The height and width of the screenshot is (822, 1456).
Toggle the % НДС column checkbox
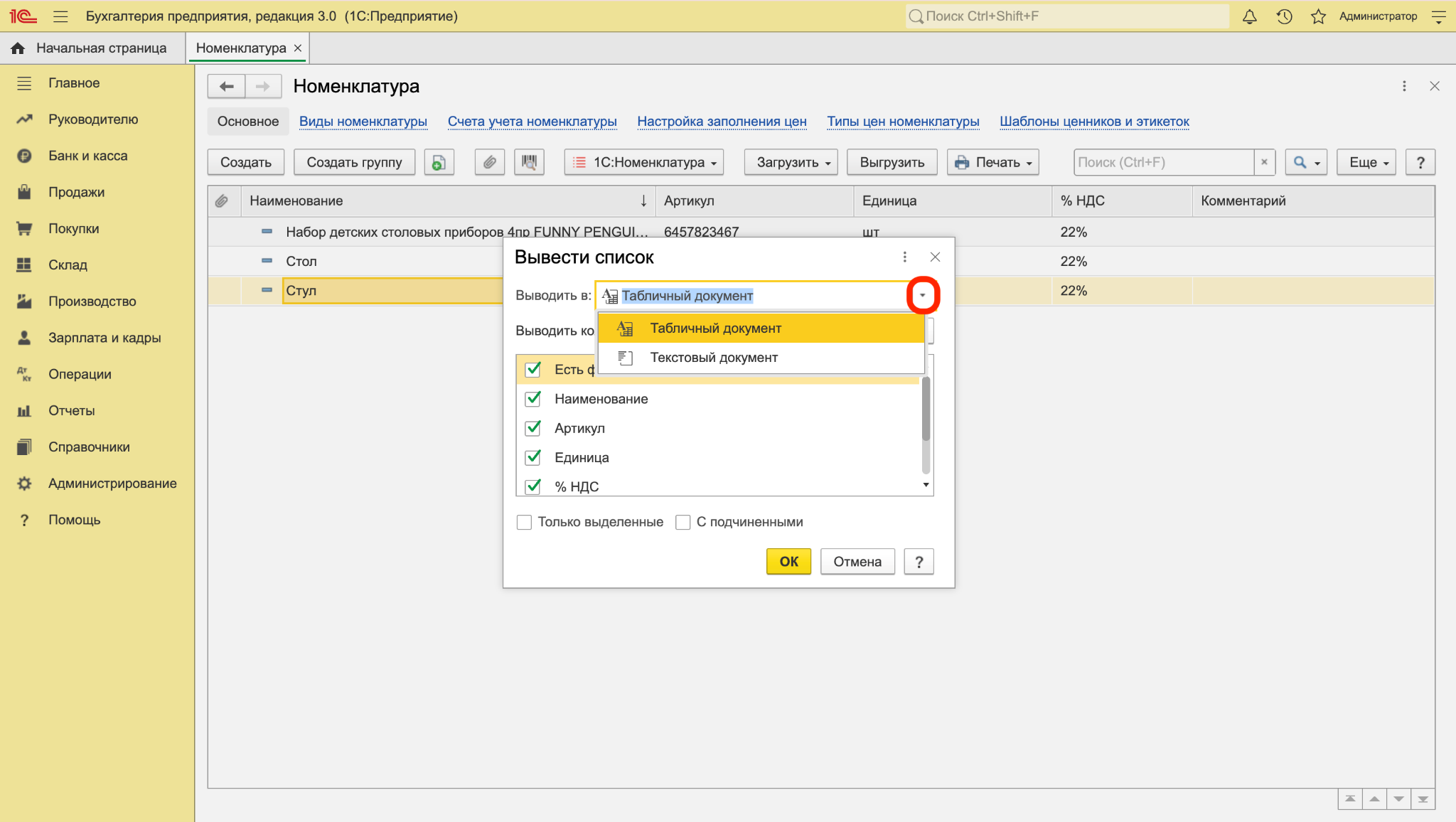point(533,486)
